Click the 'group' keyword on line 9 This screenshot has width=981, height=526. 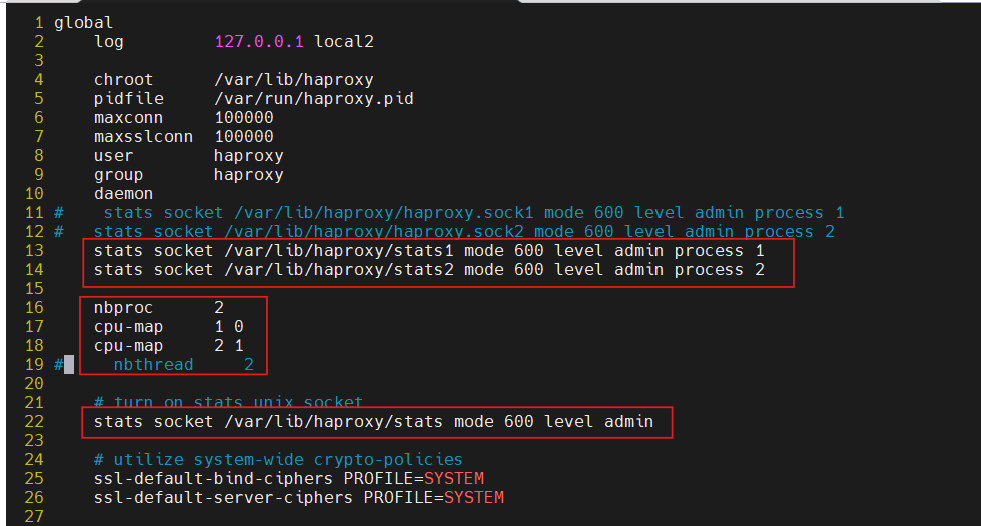pos(119,175)
